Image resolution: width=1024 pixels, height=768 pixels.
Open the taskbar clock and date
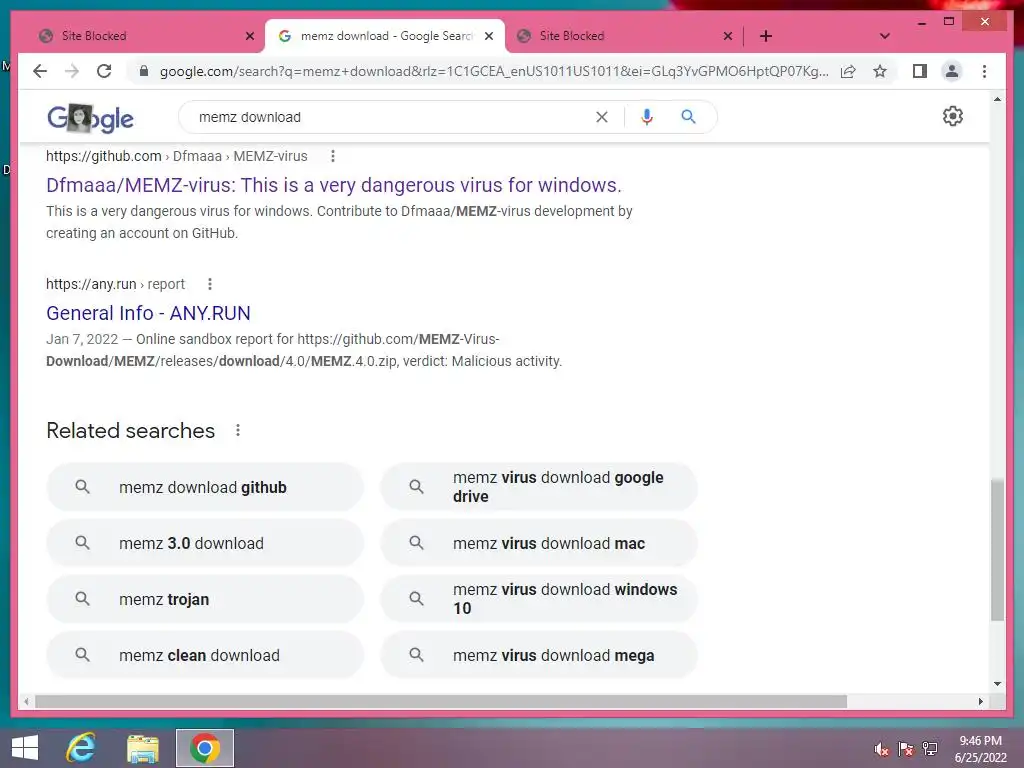(x=980, y=749)
